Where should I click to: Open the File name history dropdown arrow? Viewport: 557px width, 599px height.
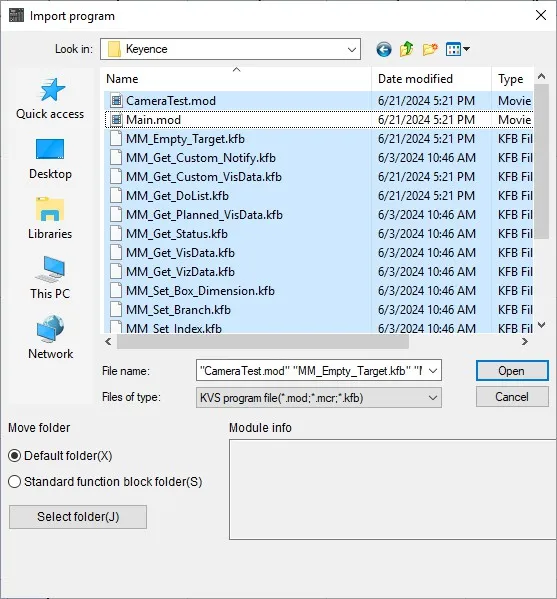[433, 371]
